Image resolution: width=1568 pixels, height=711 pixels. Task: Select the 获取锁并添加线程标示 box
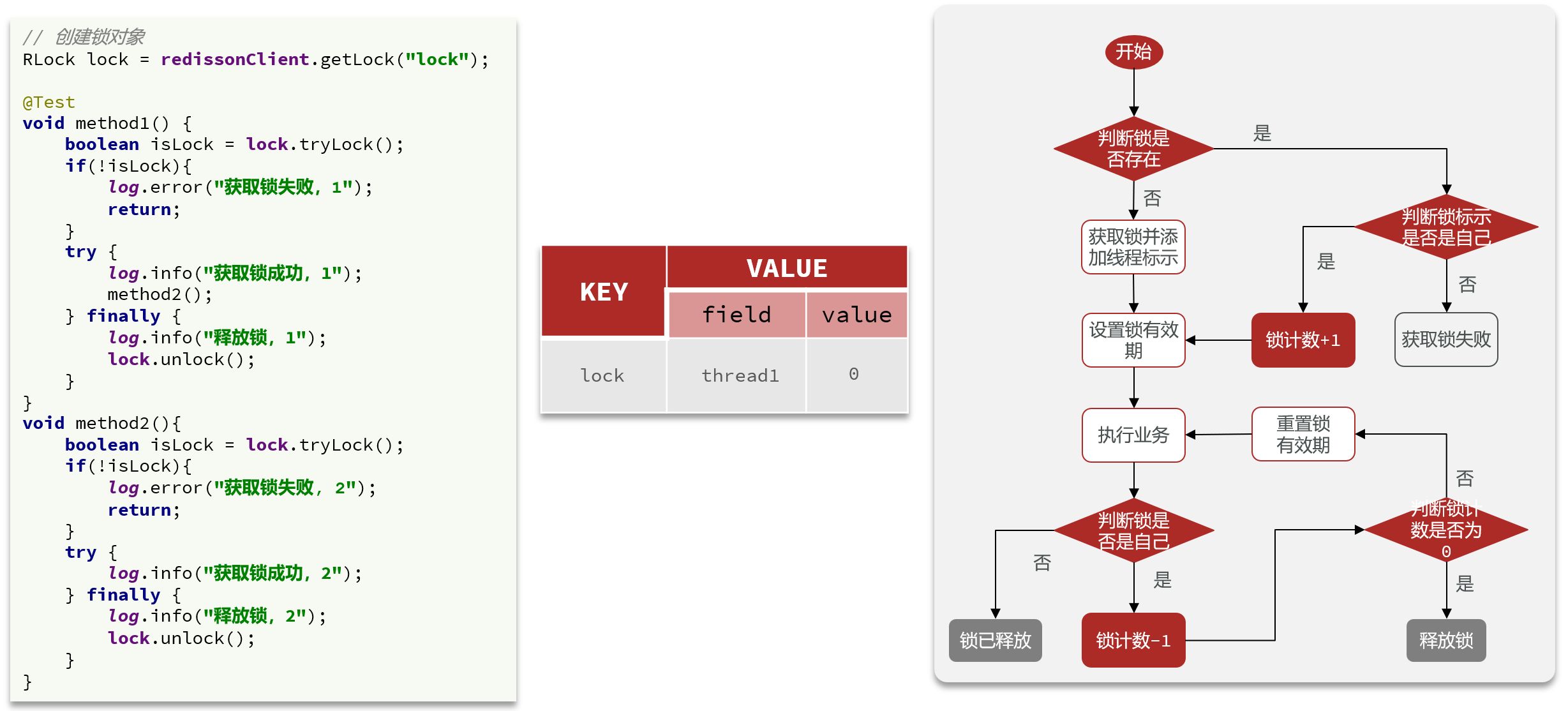(x=1133, y=247)
